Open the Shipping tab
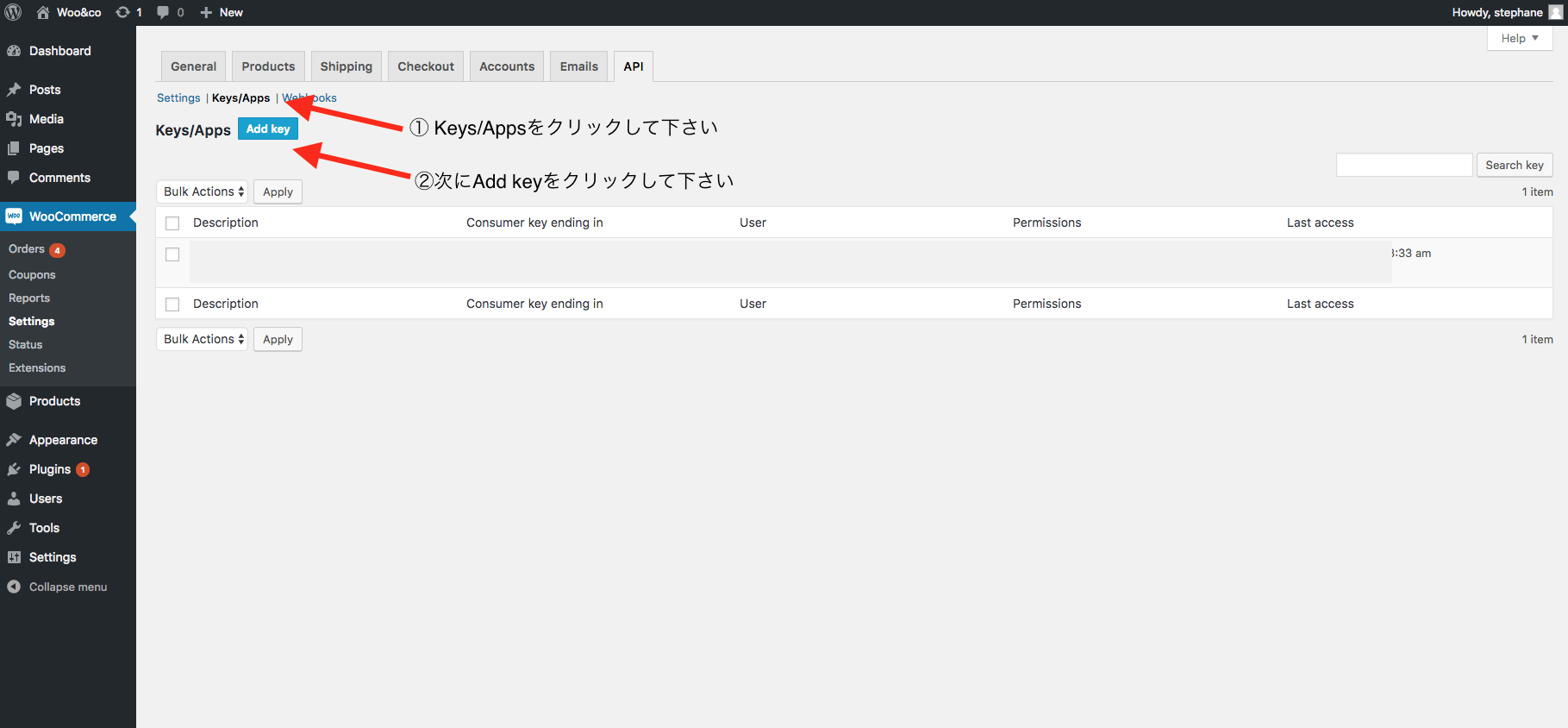This screenshot has width=1568, height=728. [347, 66]
